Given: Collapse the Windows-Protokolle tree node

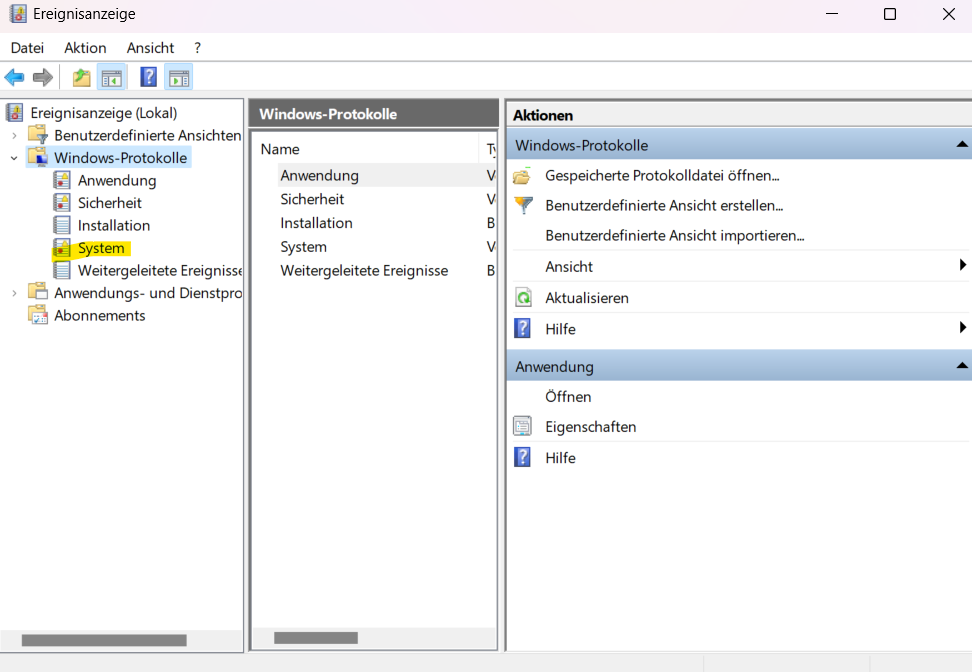Looking at the screenshot, I should (14, 158).
